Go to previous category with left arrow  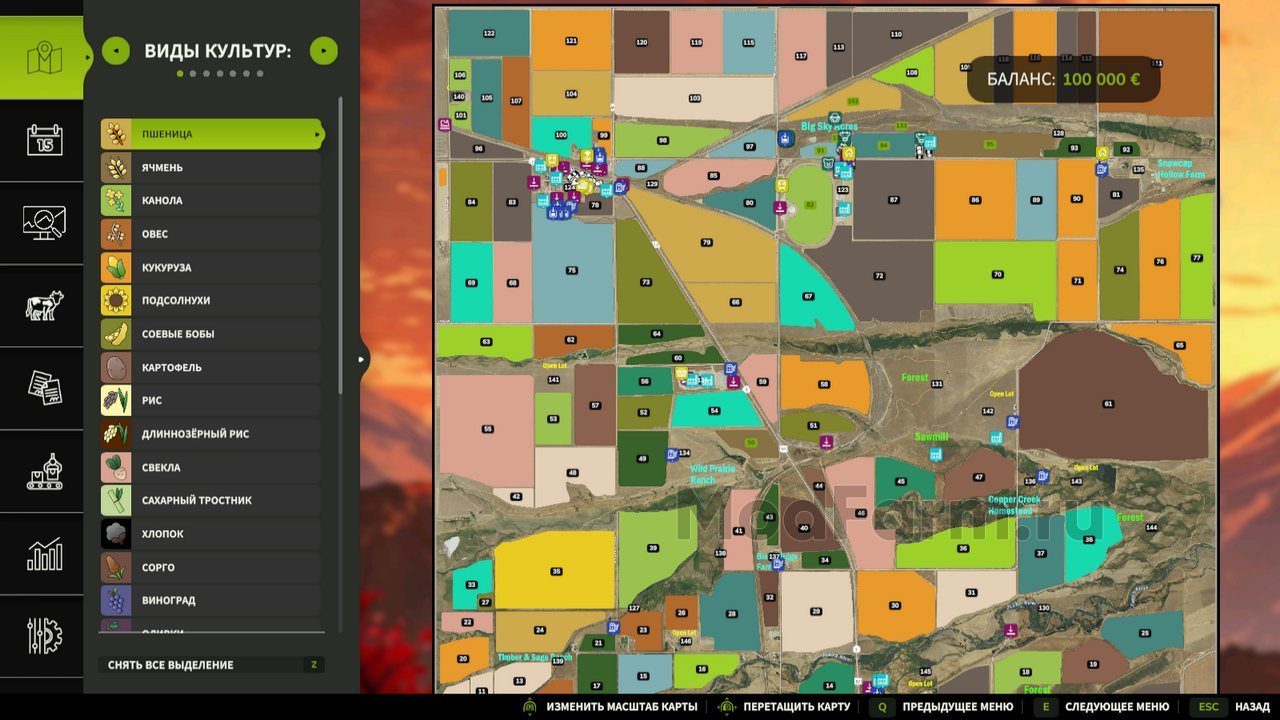click(x=116, y=50)
